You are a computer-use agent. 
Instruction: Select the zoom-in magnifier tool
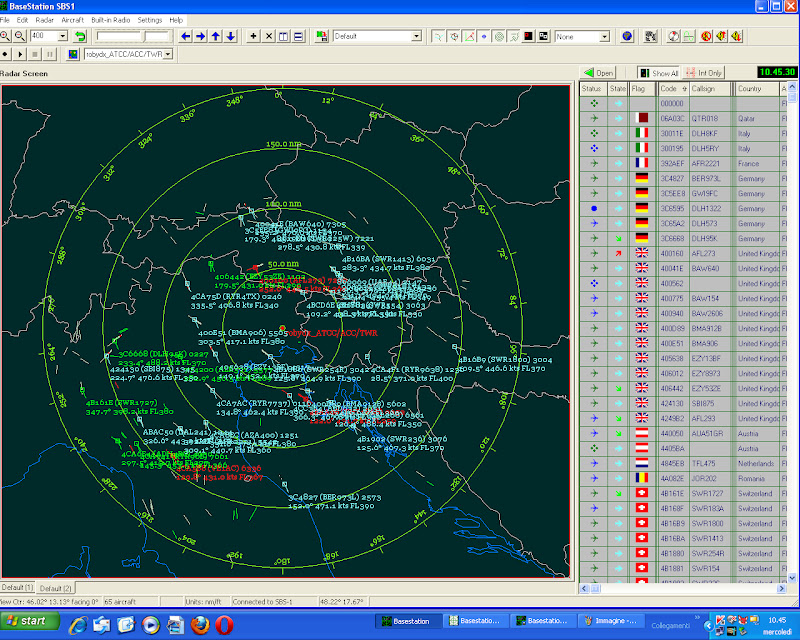(x=8, y=35)
